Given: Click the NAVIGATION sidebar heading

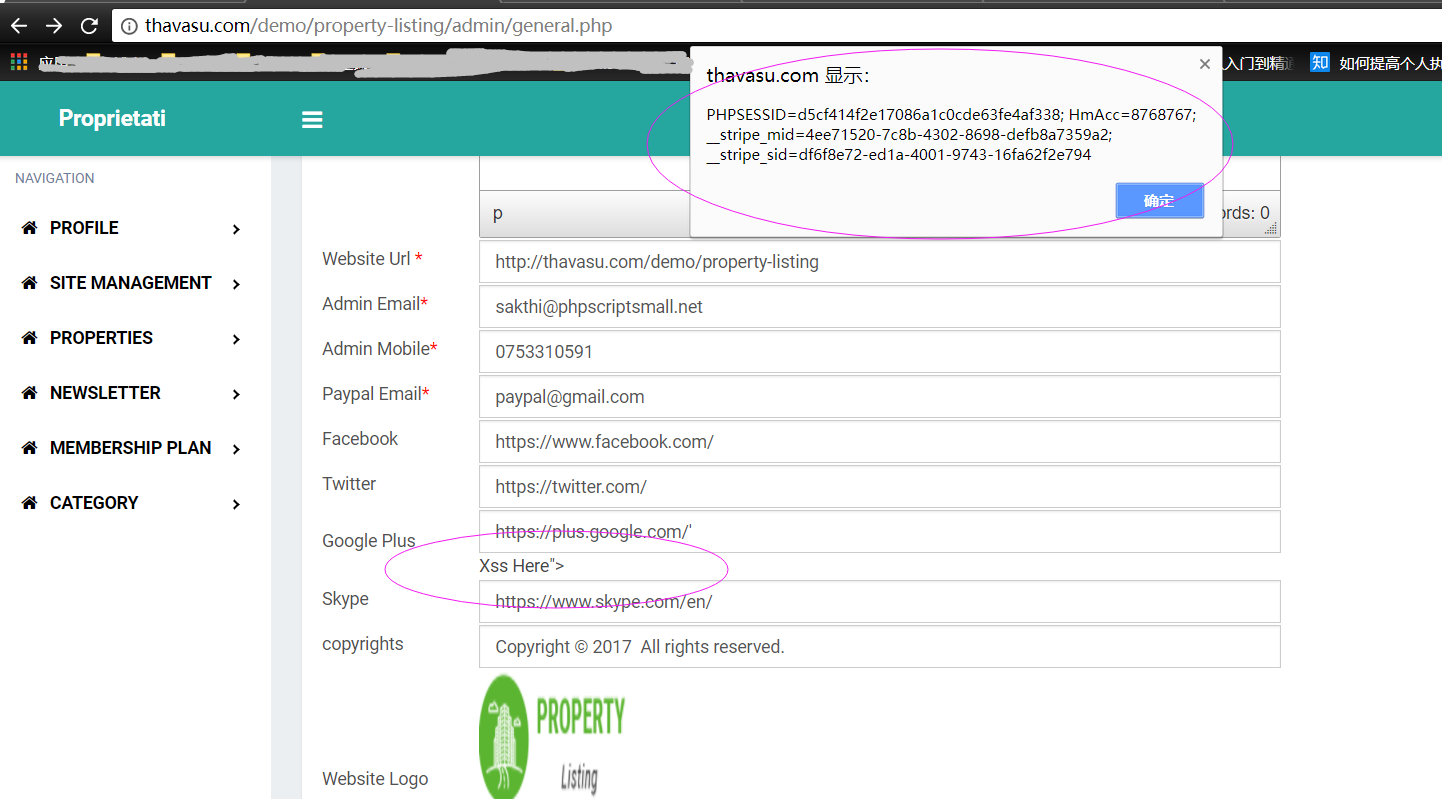Looking at the screenshot, I should (55, 178).
